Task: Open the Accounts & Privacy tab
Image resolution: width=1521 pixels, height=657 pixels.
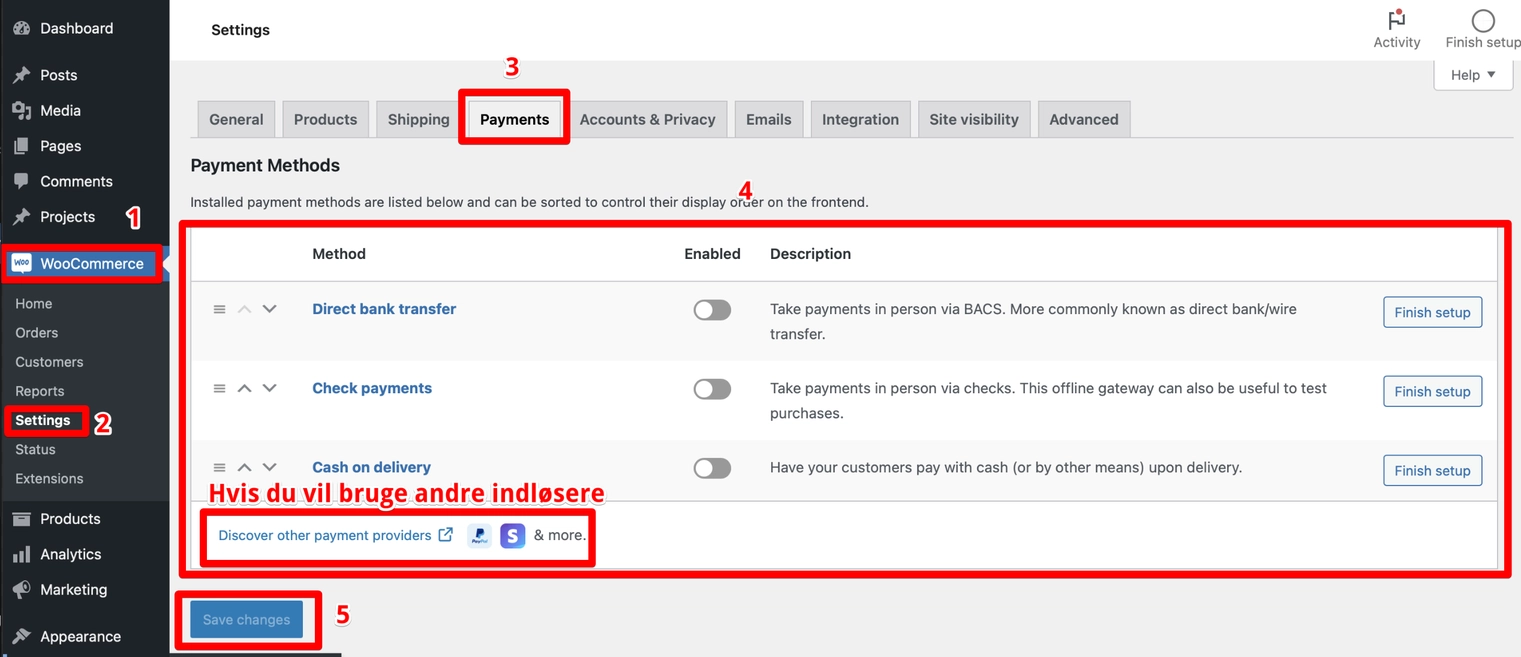Action: (647, 119)
